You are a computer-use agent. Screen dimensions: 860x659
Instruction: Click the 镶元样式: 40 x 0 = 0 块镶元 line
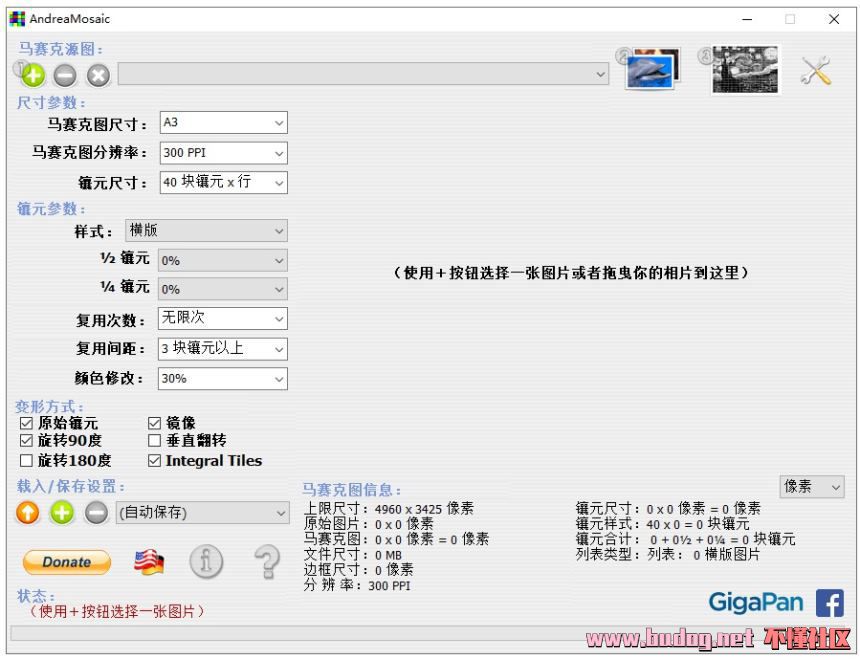point(663,524)
